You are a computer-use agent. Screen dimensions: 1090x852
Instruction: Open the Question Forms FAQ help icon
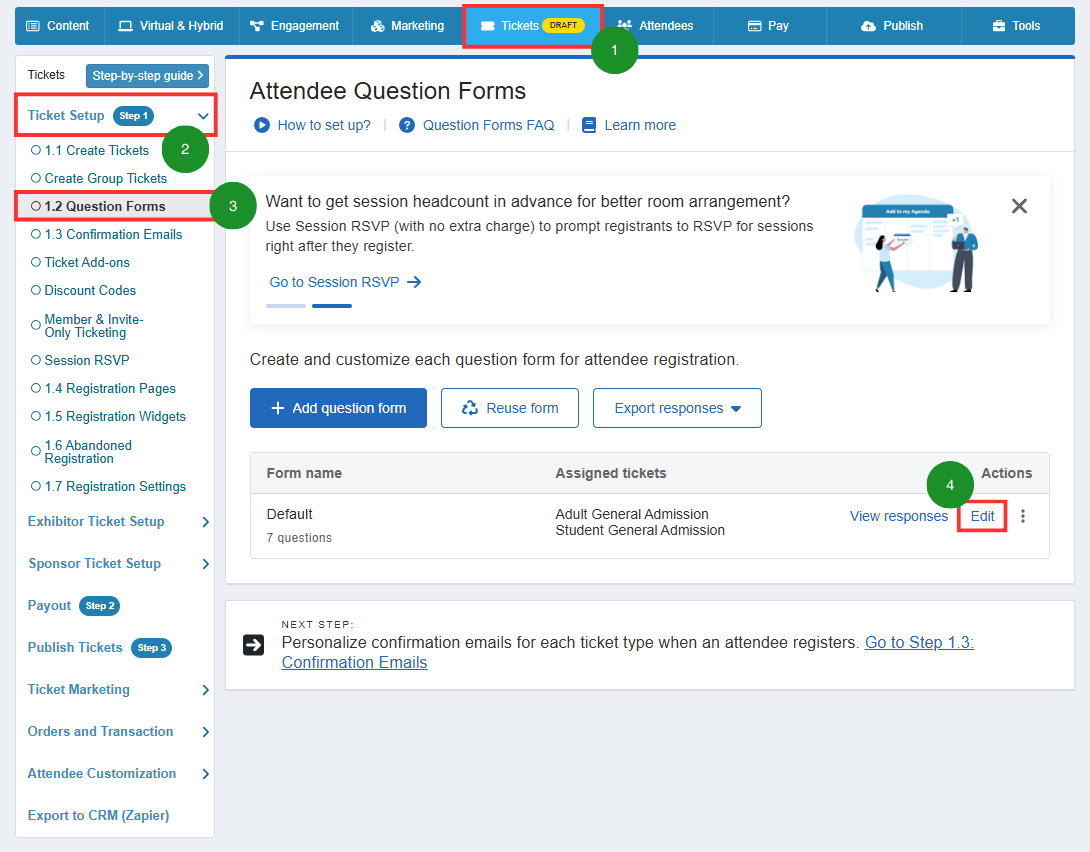click(407, 125)
